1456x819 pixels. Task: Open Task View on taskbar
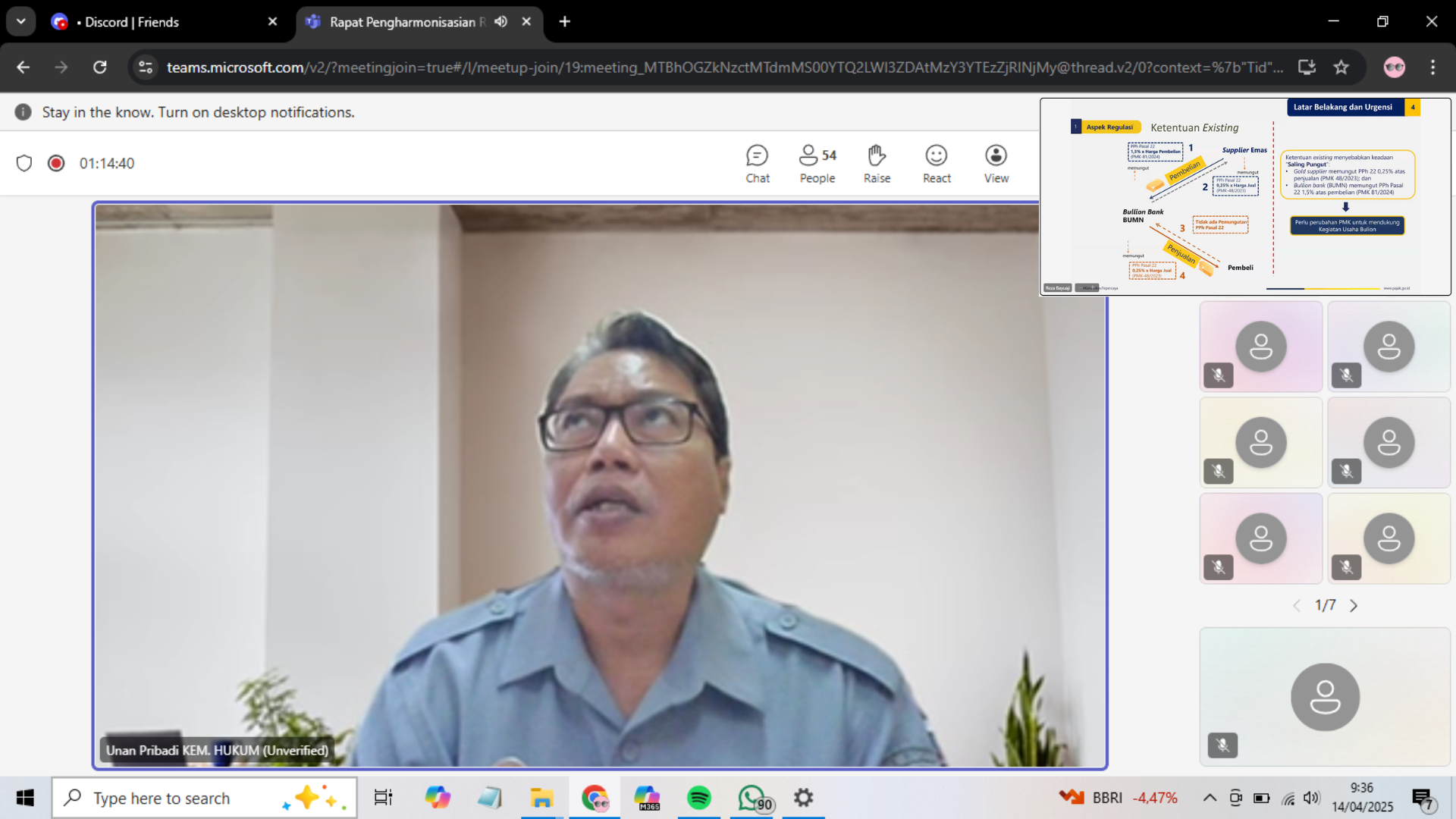(x=383, y=798)
